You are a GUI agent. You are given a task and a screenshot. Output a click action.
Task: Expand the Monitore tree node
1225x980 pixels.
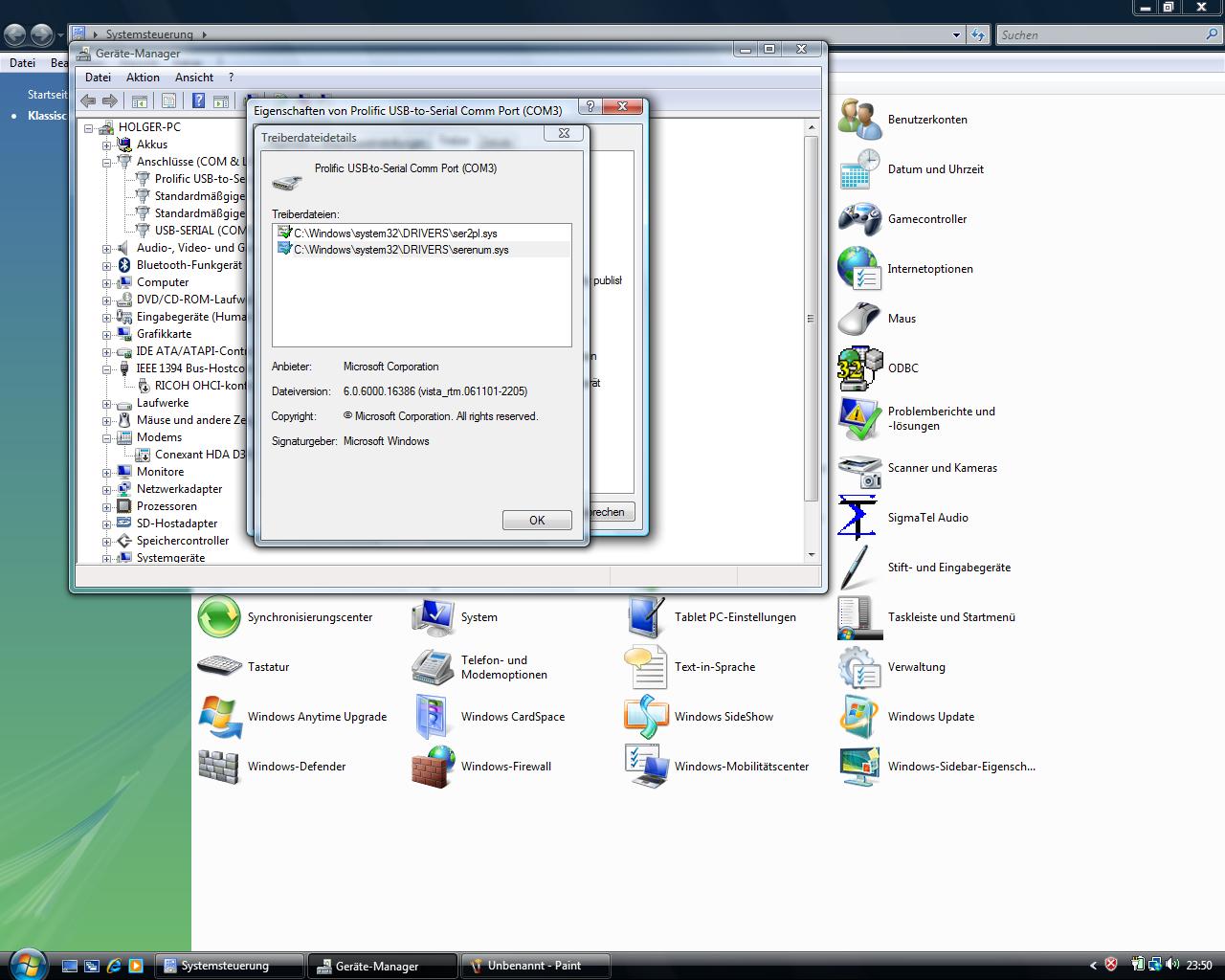(107, 472)
